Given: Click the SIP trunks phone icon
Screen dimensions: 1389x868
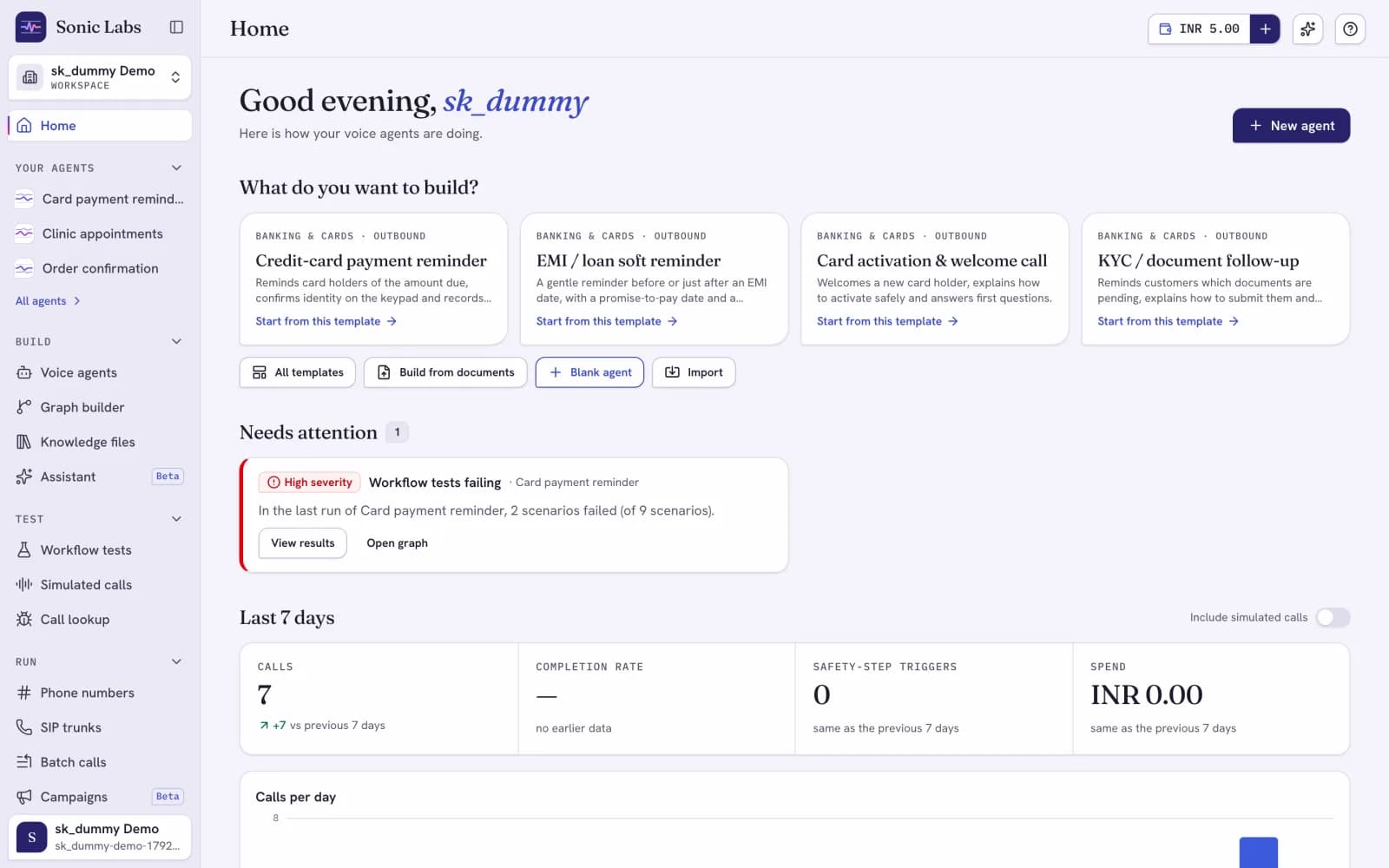Looking at the screenshot, I should (24, 727).
